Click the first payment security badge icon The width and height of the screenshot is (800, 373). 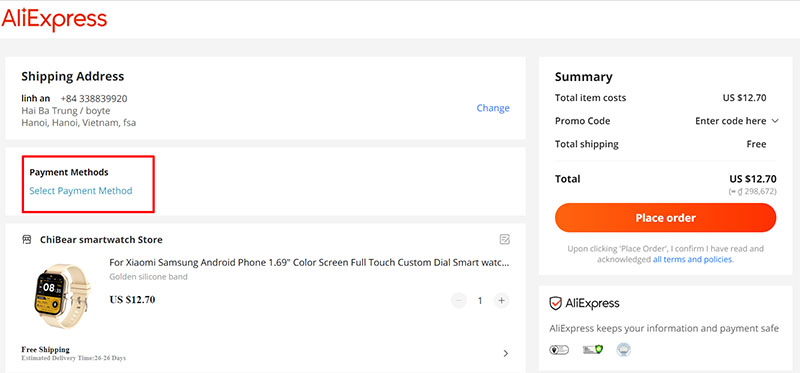[x=559, y=350]
